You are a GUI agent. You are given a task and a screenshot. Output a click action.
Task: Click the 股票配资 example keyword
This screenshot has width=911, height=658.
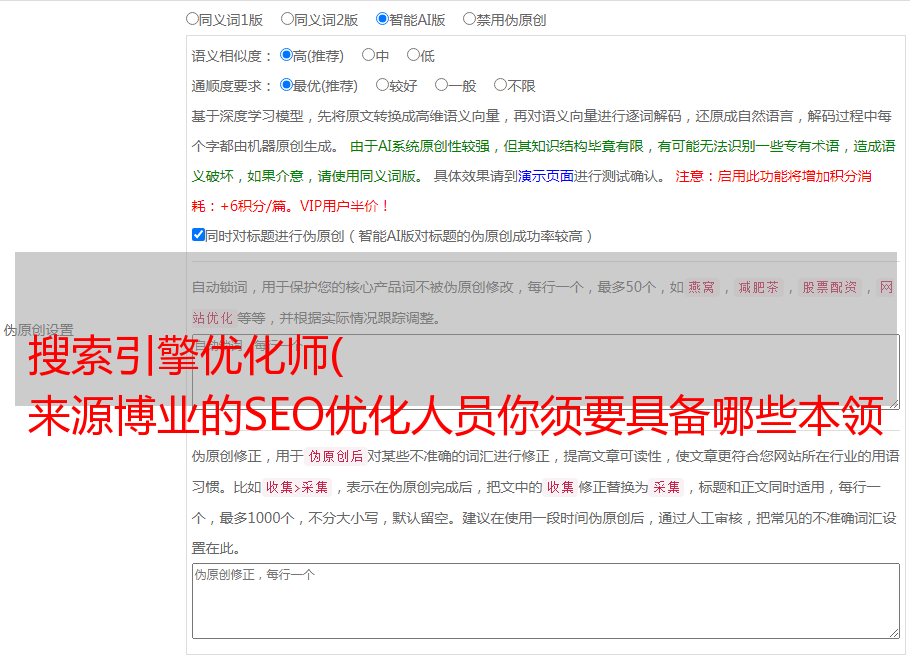829,287
